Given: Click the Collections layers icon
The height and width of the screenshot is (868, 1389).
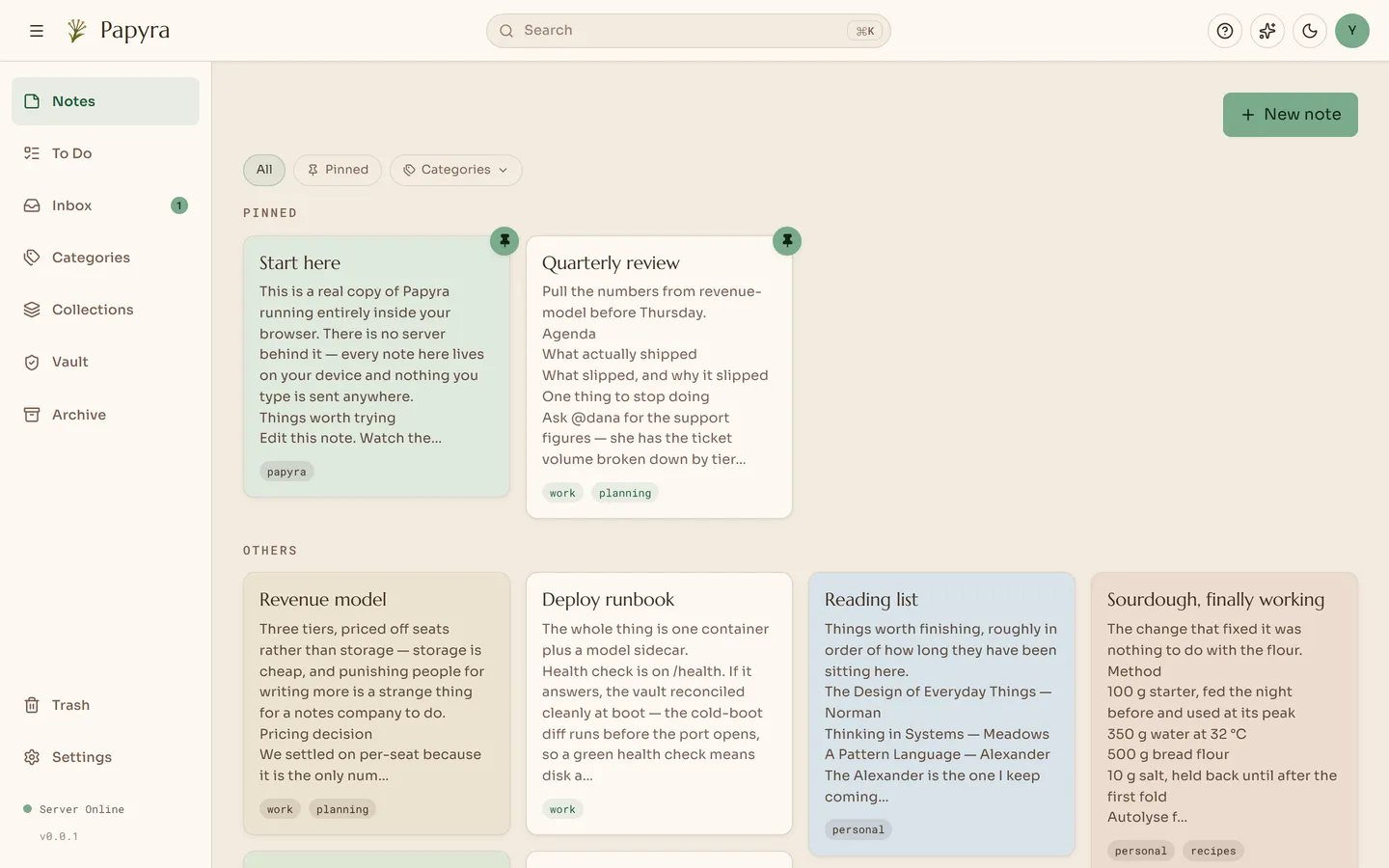Looking at the screenshot, I should (x=32, y=310).
